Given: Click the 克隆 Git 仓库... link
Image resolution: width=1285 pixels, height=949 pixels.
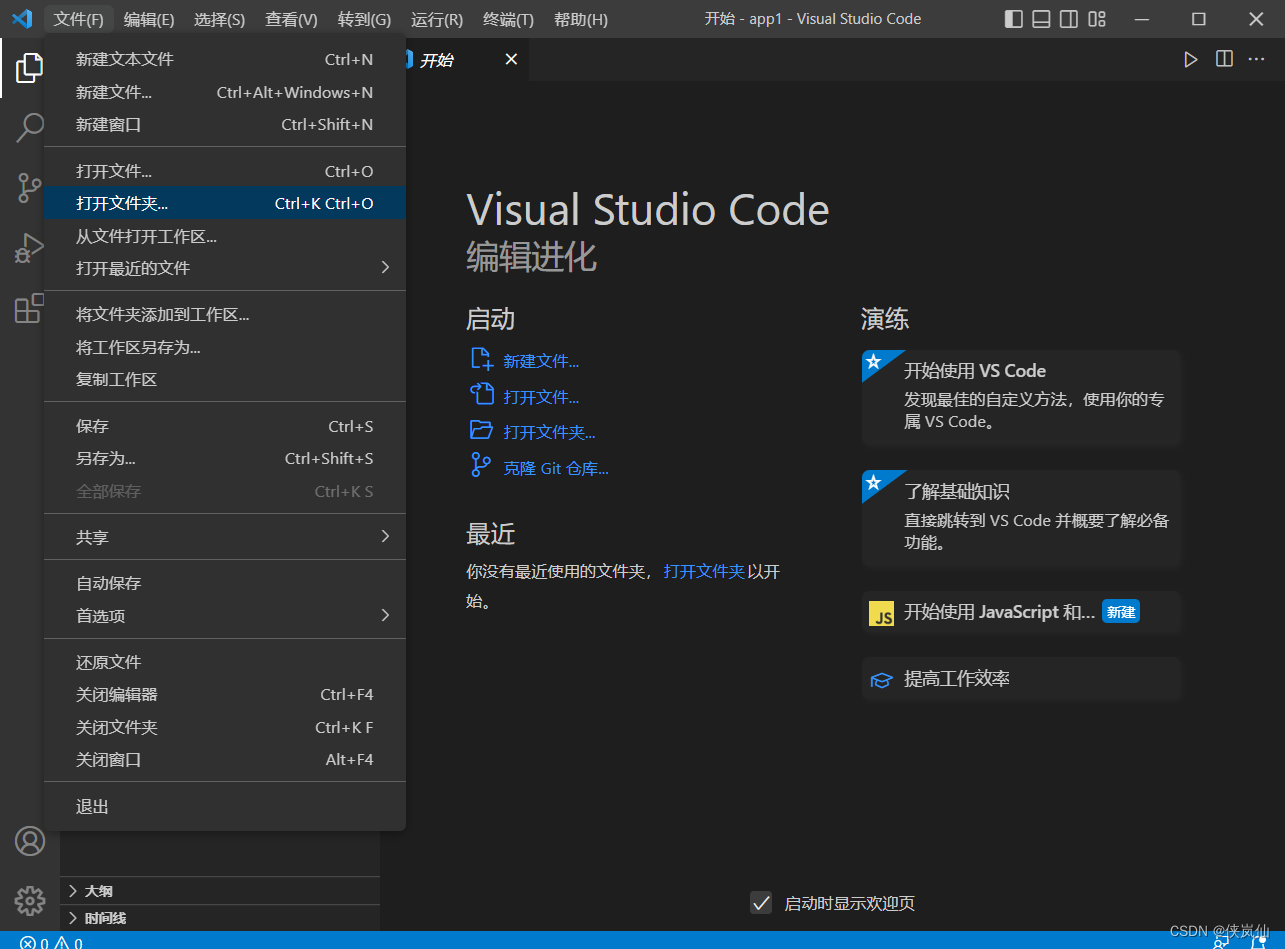Looking at the screenshot, I should pyautogui.click(x=556, y=468).
